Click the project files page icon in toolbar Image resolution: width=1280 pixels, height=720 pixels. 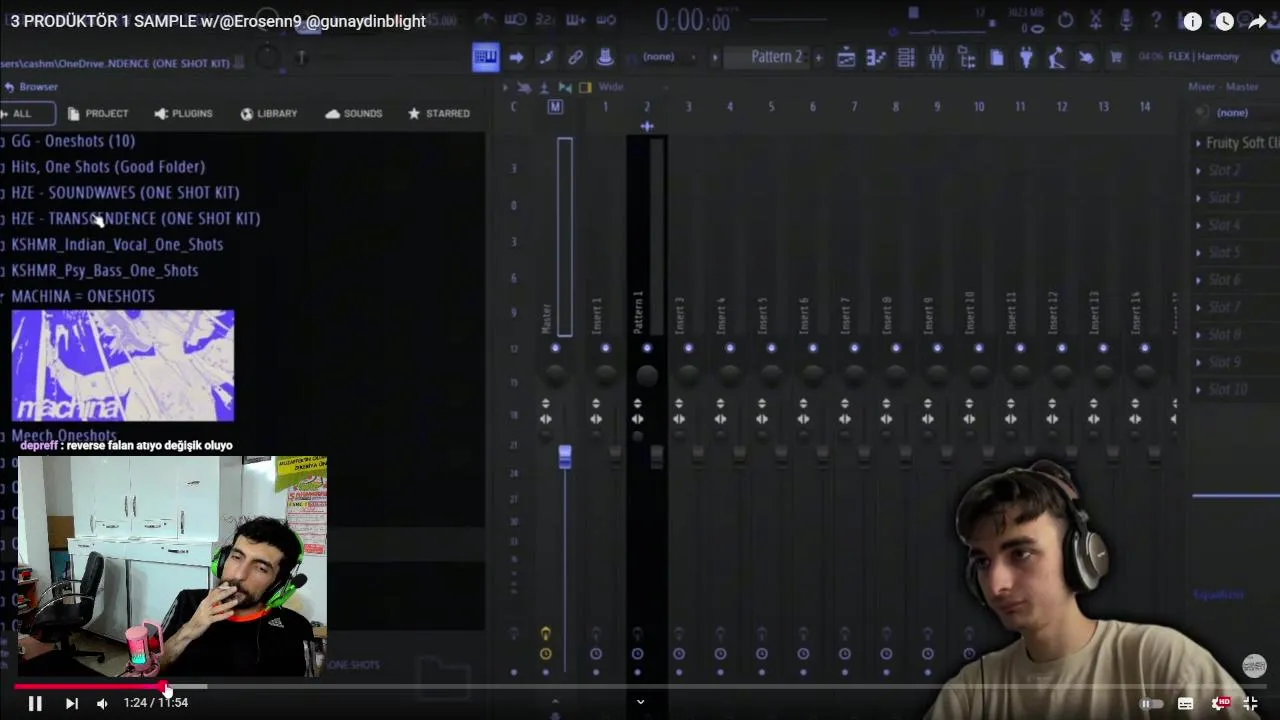pos(996,58)
